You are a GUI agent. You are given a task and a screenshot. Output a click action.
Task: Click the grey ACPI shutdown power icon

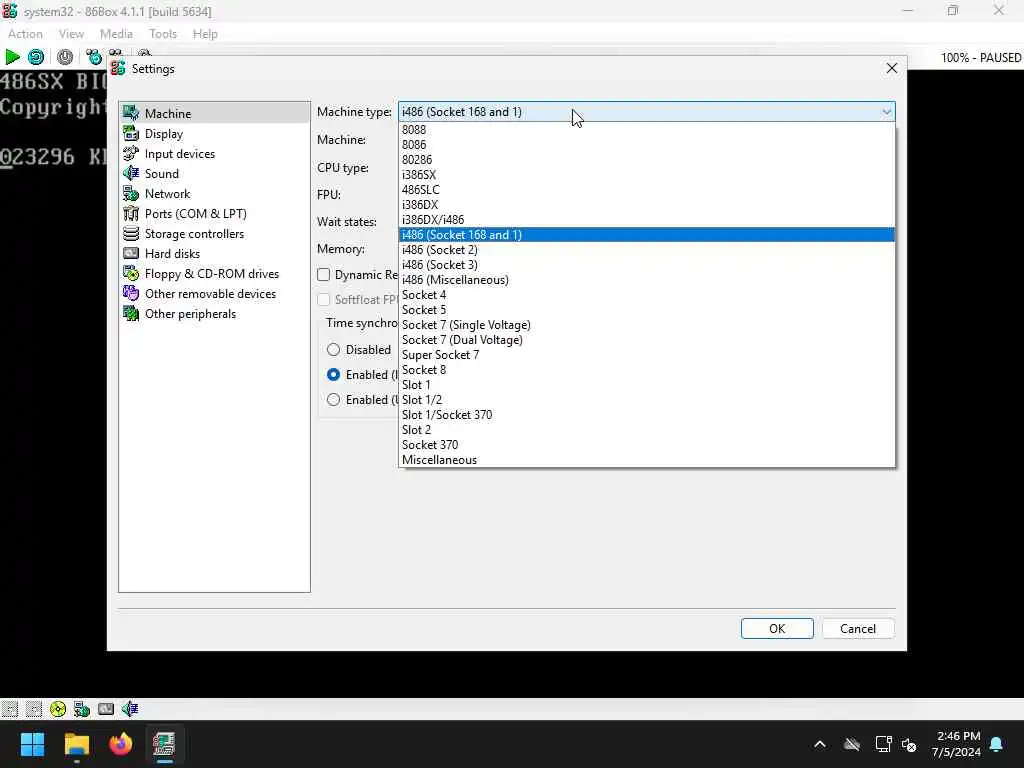click(x=65, y=57)
